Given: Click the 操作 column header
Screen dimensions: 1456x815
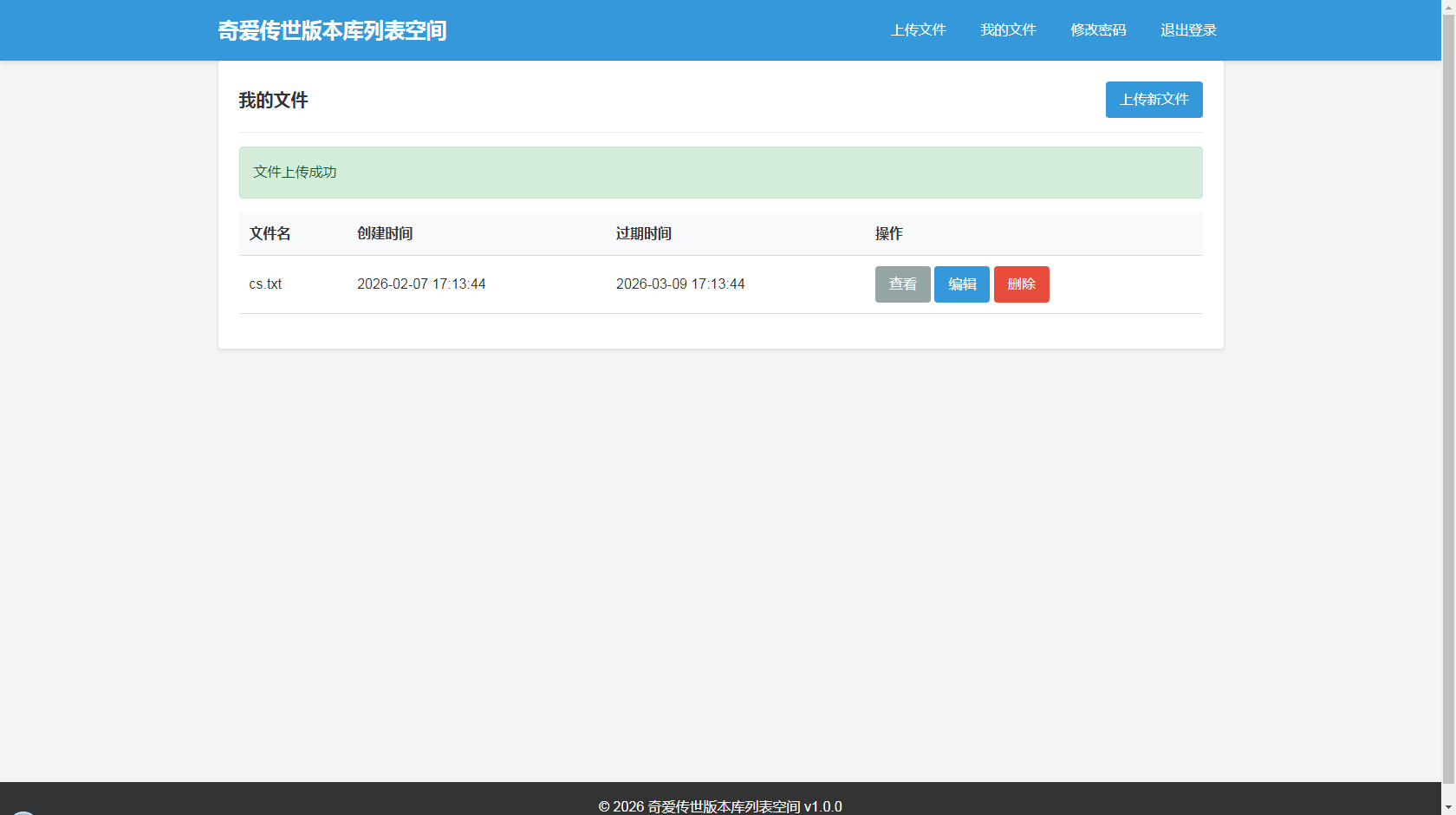Looking at the screenshot, I should (x=888, y=234).
